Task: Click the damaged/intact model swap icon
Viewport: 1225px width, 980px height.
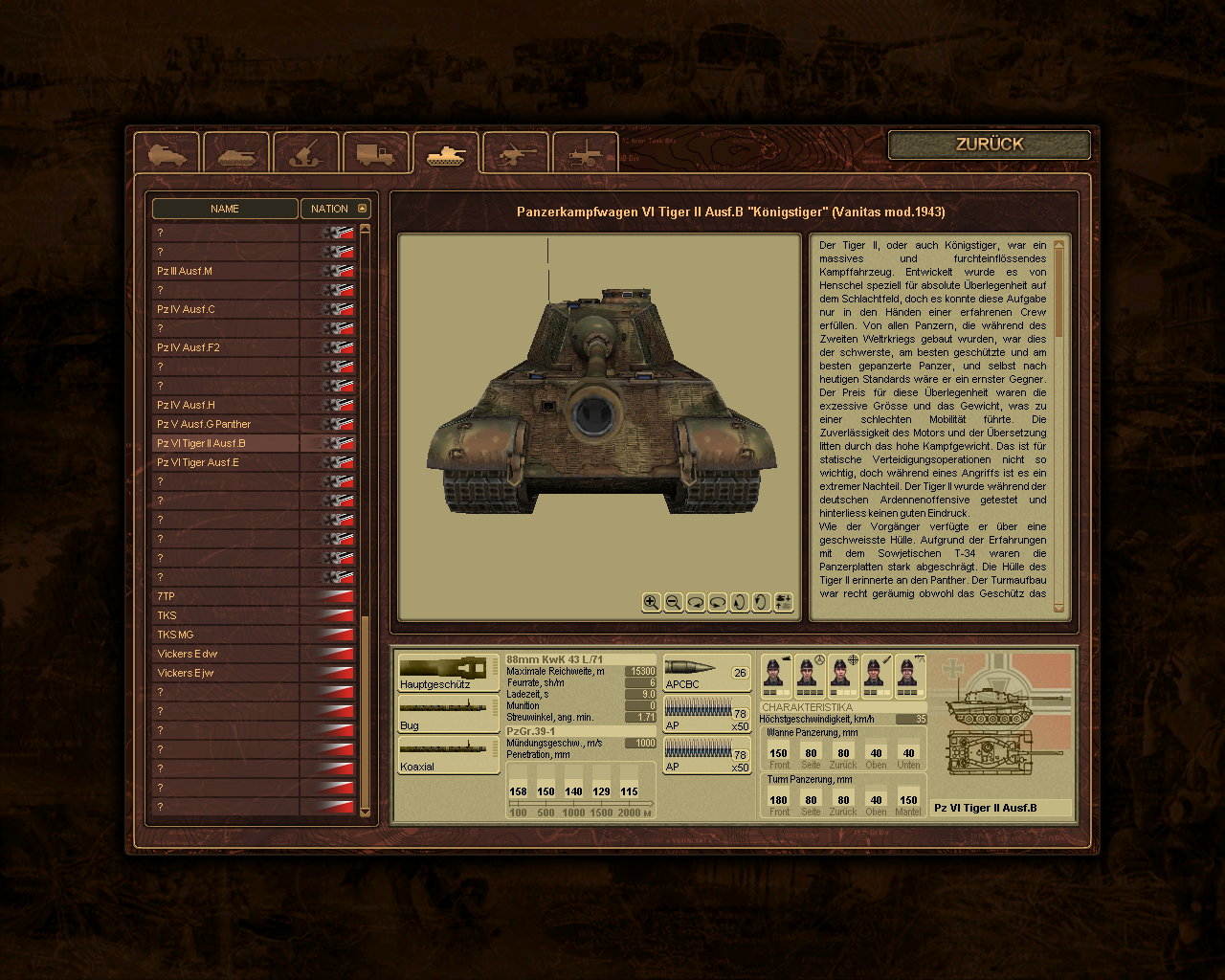Action: tap(784, 602)
